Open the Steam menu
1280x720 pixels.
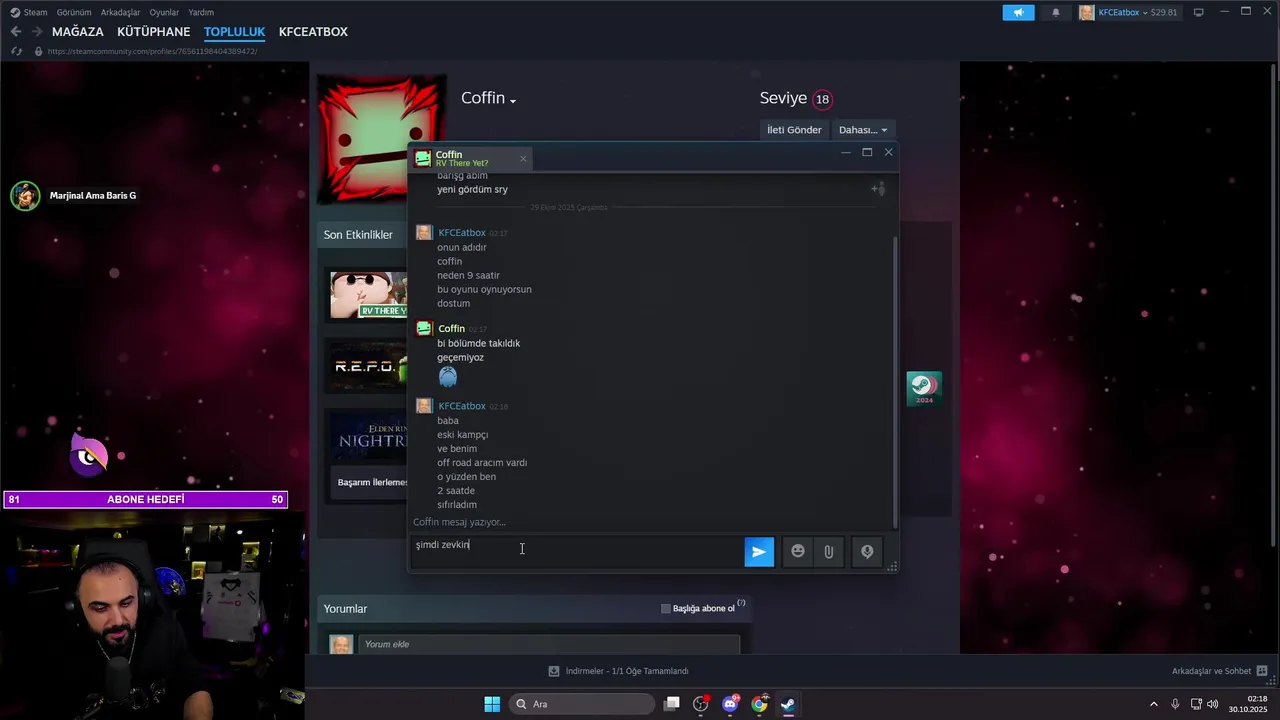pyautogui.click(x=29, y=12)
